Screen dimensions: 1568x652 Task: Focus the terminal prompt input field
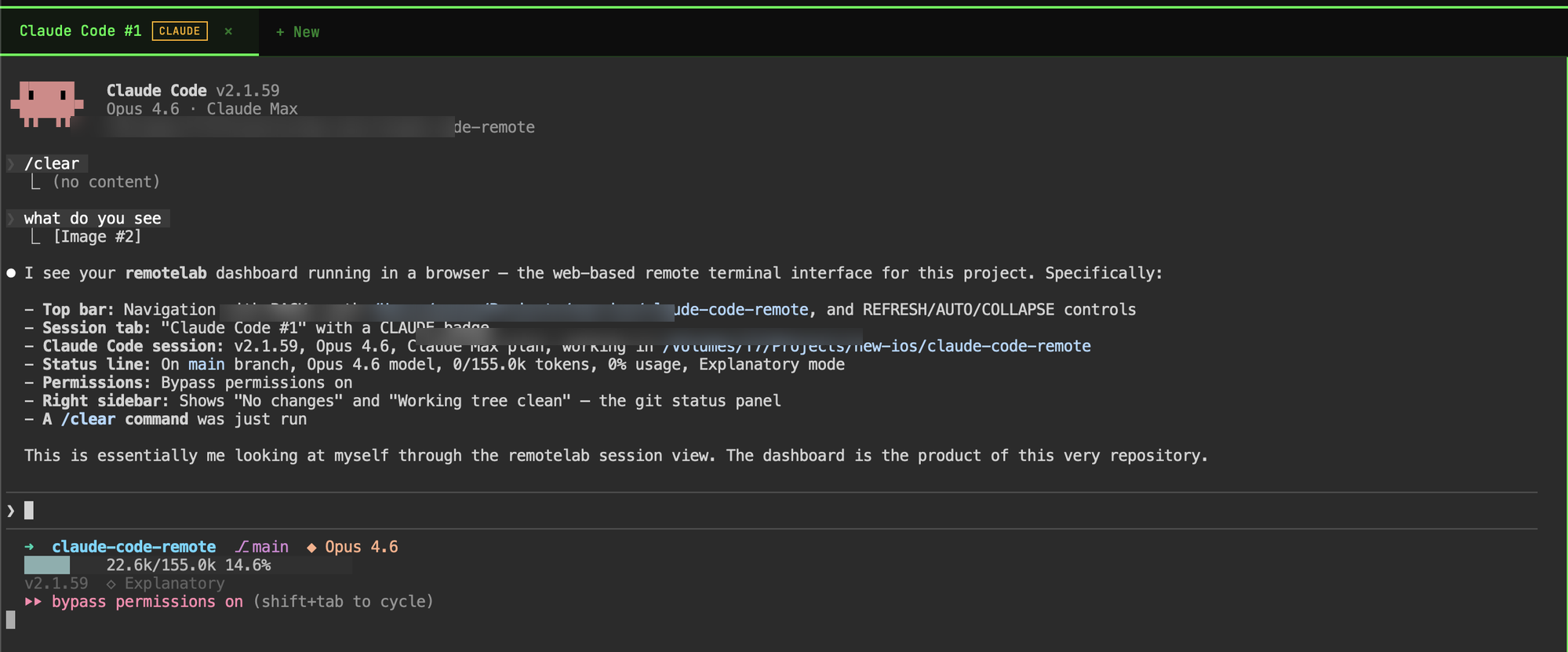tap(773, 511)
